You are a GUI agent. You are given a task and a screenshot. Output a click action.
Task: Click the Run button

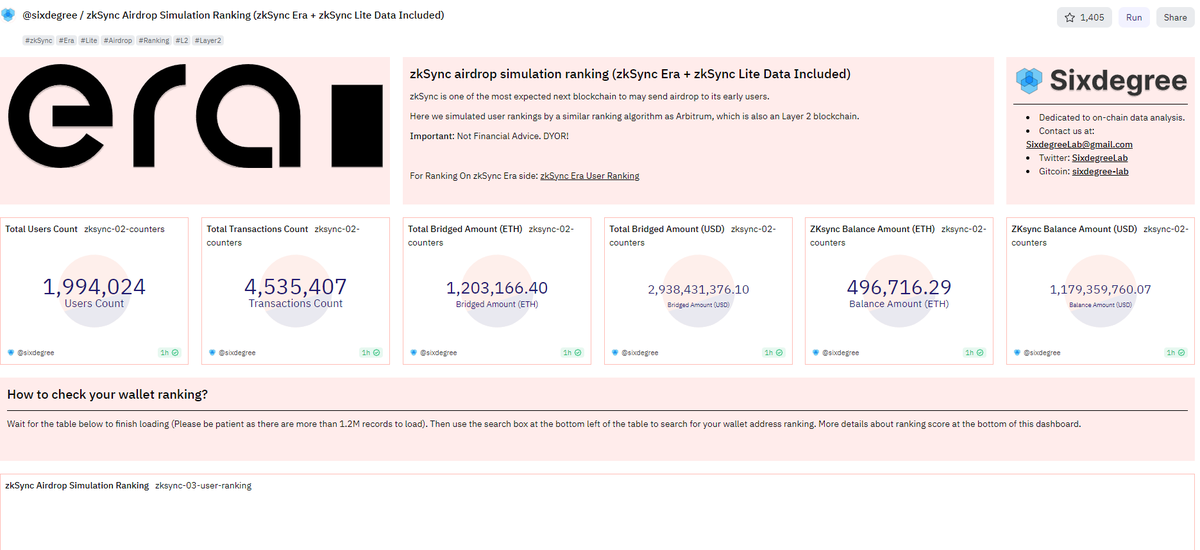(x=1134, y=18)
